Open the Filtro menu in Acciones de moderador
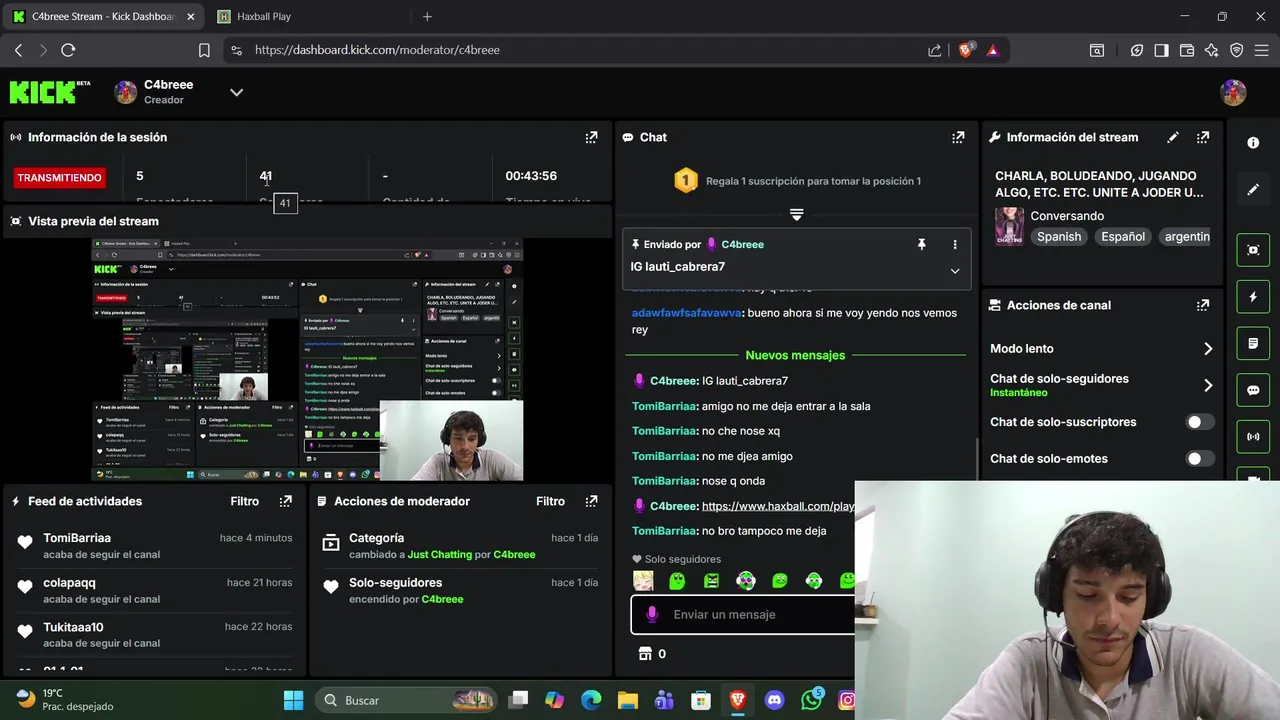Image resolution: width=1280 pixels, height=720 pixels. (550, 501)
